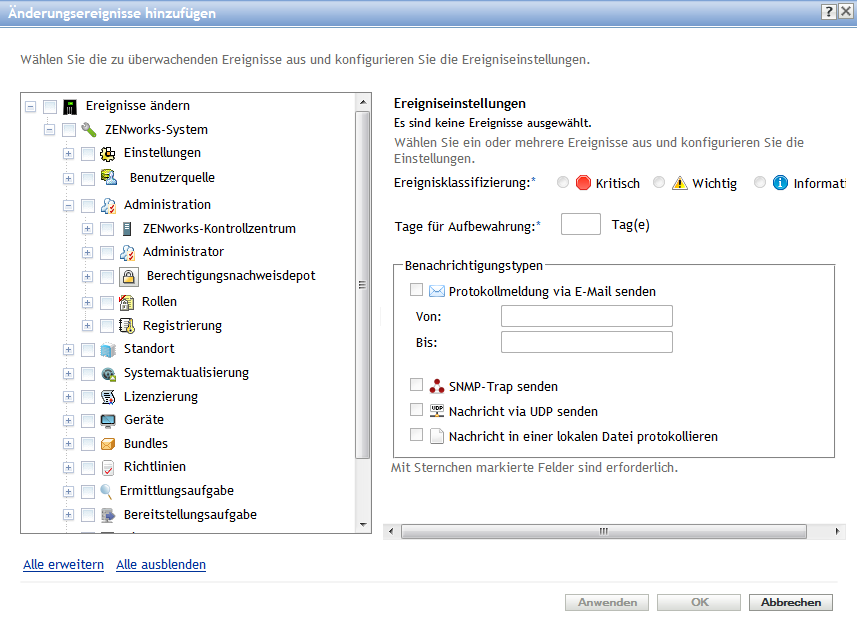Click the Systemaktualisierung globe icon

(108, 374)
